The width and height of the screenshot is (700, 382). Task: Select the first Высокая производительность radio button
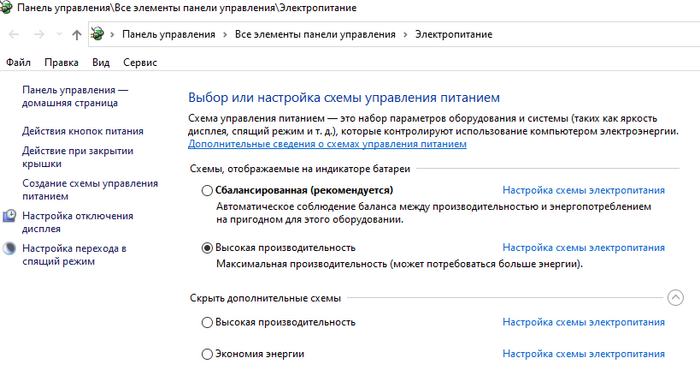click(x=207, y=248)
